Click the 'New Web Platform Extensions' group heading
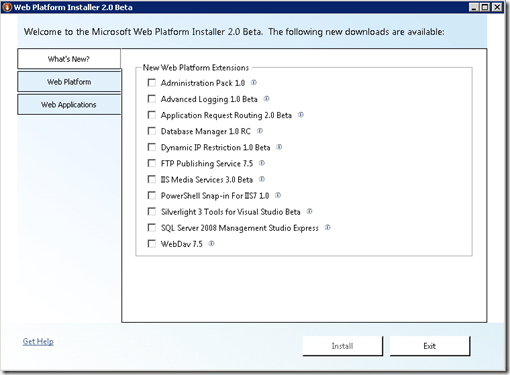510x375 pixels. click(196, 68)
